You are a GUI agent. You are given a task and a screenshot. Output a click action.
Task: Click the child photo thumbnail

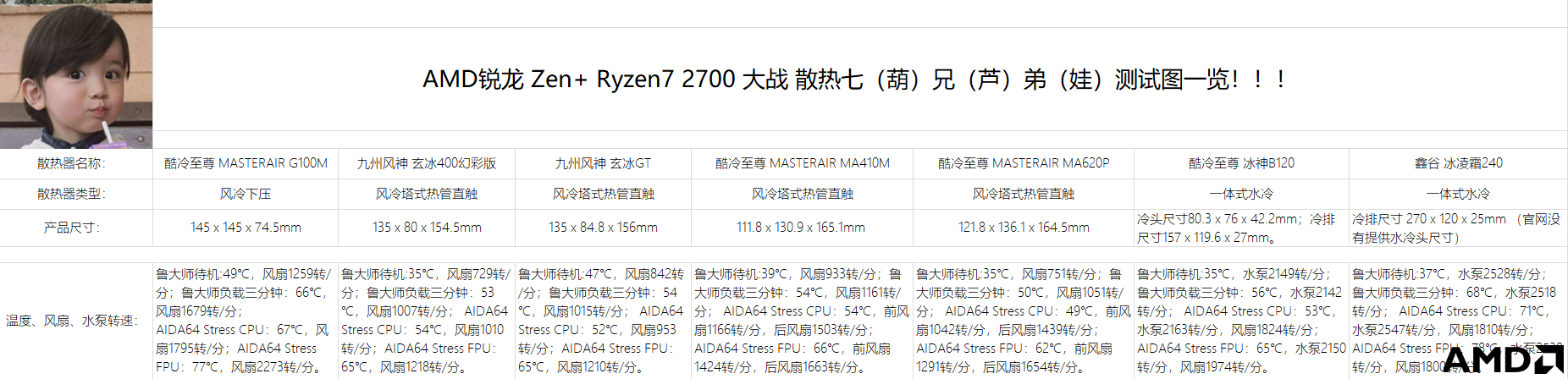click(76, 74)
